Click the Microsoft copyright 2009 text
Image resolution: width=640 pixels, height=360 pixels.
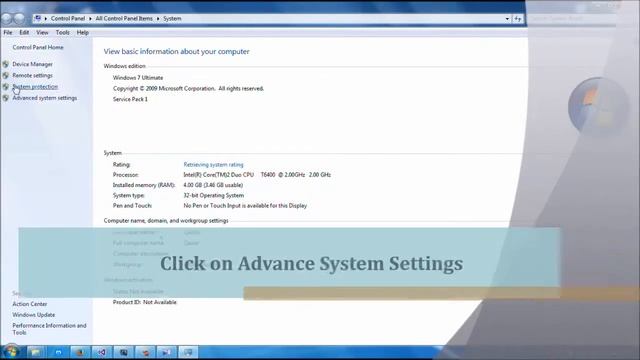188,89
